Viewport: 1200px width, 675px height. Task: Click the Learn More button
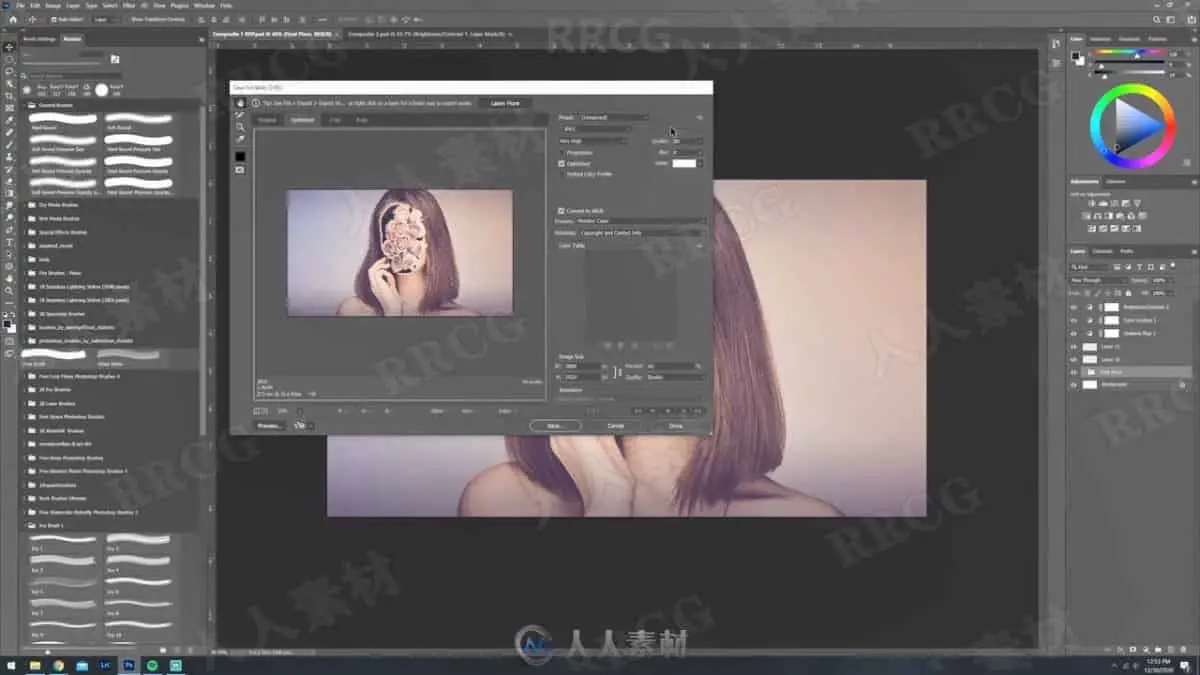[x=505, y=103]
